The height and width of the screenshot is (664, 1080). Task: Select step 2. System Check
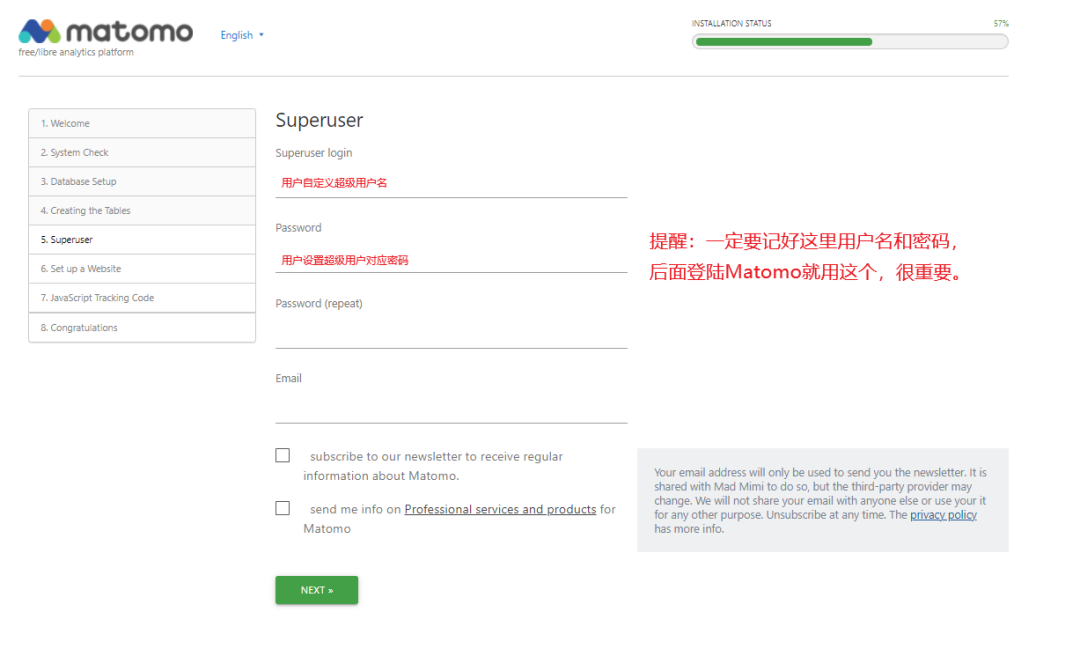(142, 152)
